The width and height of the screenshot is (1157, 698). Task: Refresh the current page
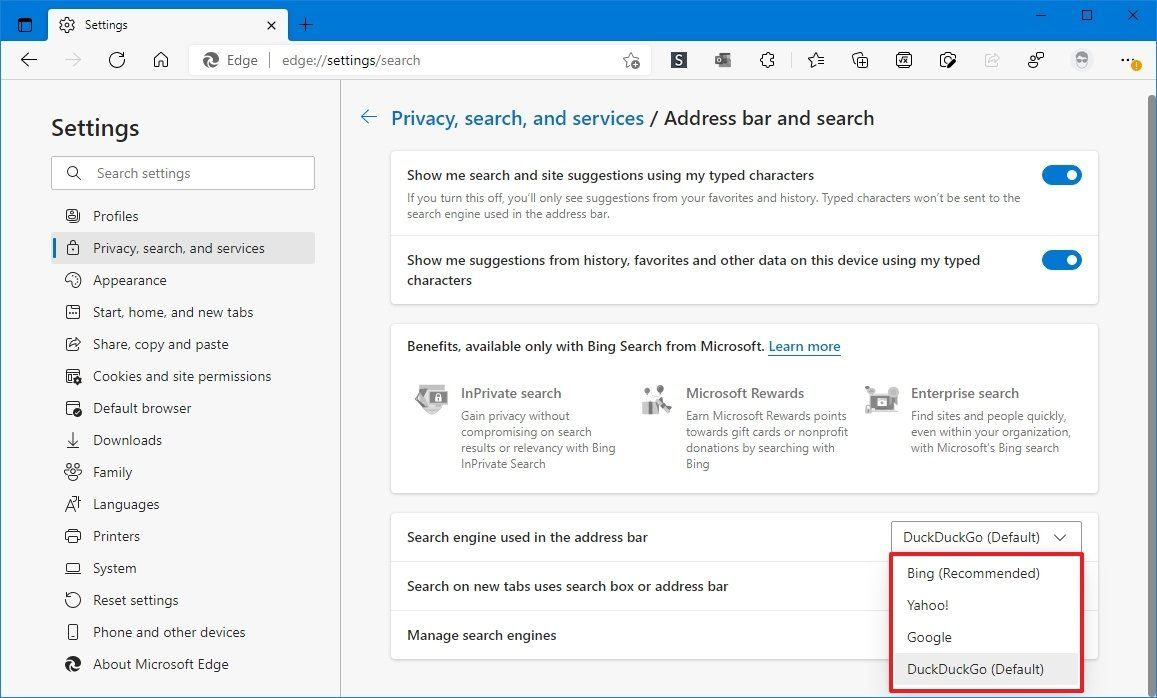tap(117, 60)
